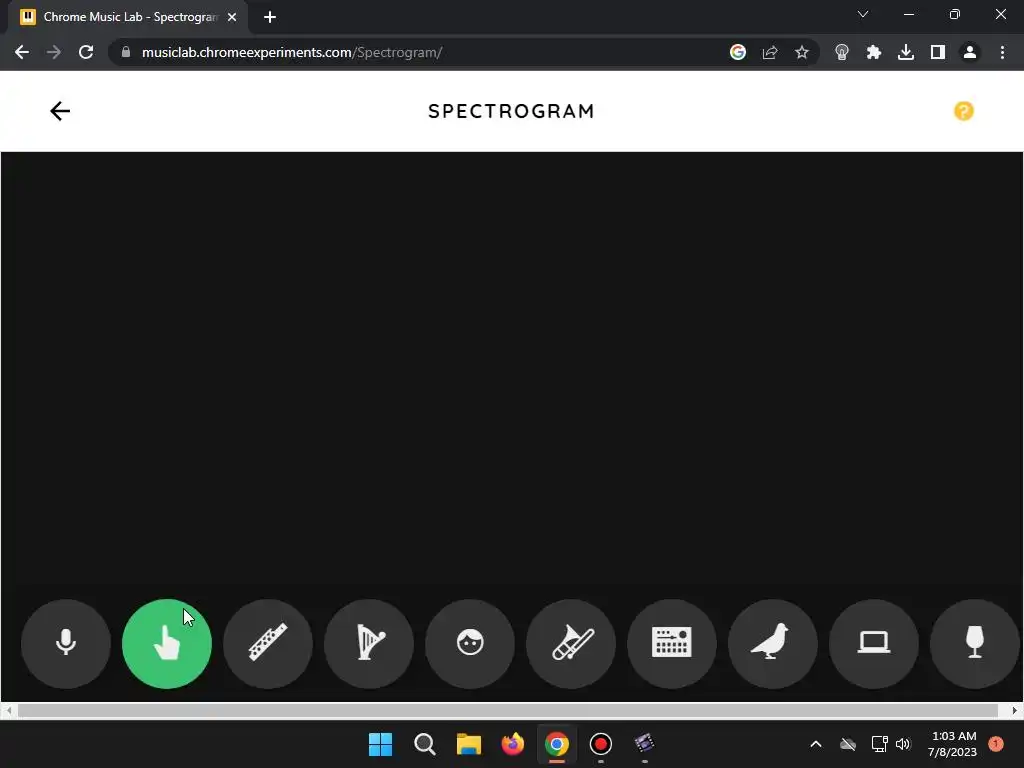Close the Chrome Music Lab tab
Screen dimensions: 1024x768
click(x=232, y=17)
